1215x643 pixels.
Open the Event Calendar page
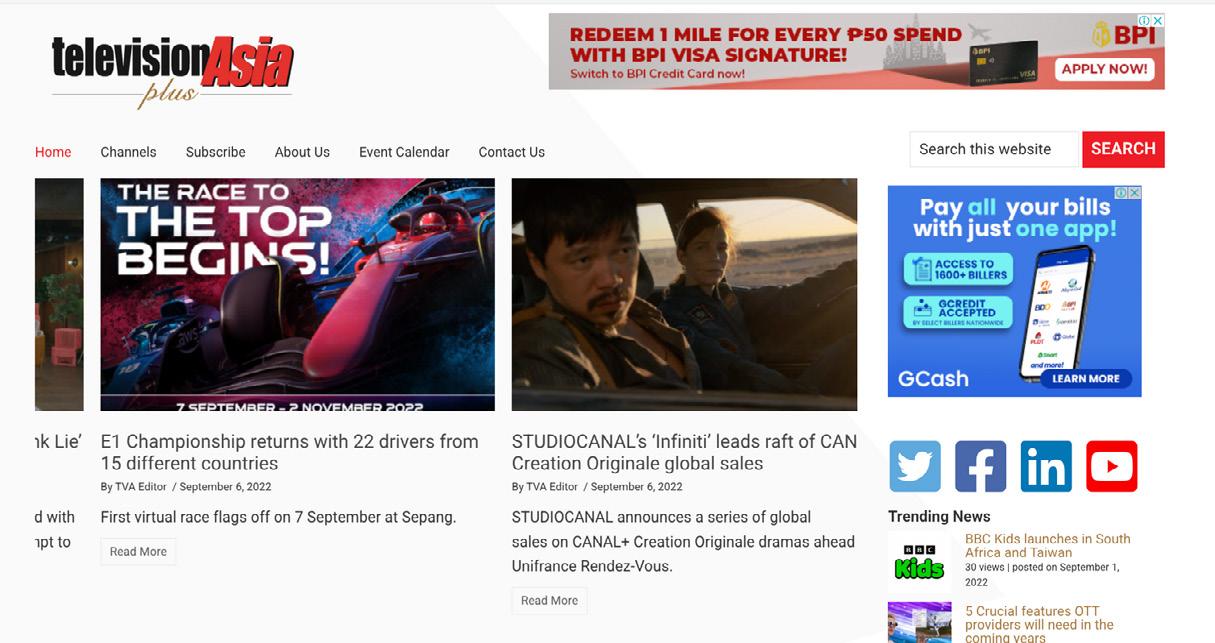pos(404,152)
